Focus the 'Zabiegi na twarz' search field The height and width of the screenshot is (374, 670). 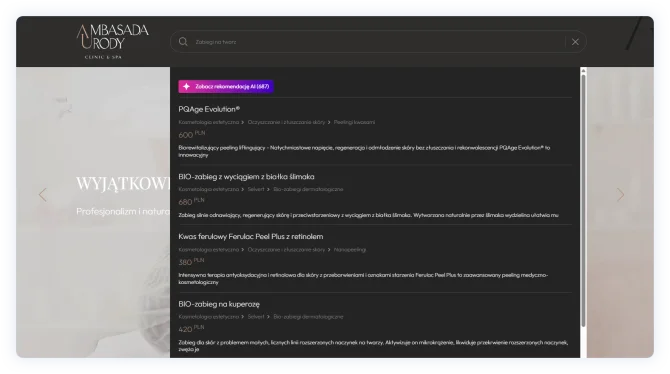(378, 41)
